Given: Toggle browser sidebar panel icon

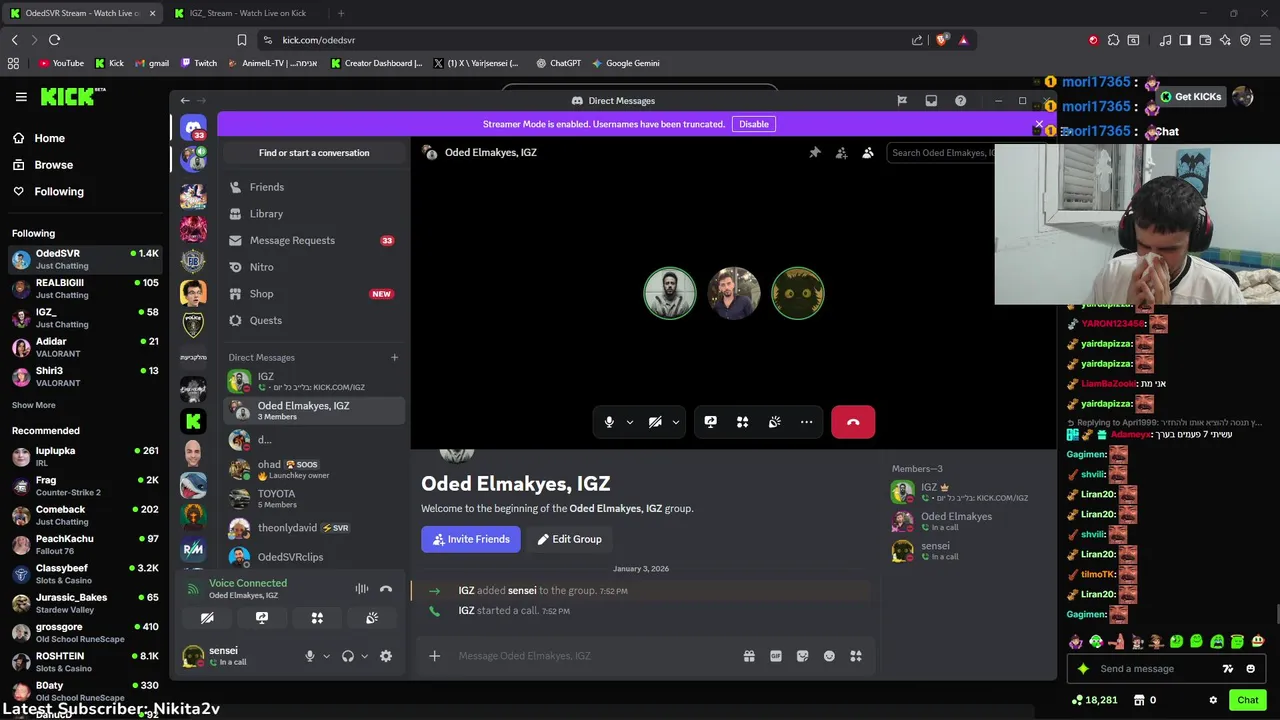Looking at the screenshot, I should (1185, 40).
